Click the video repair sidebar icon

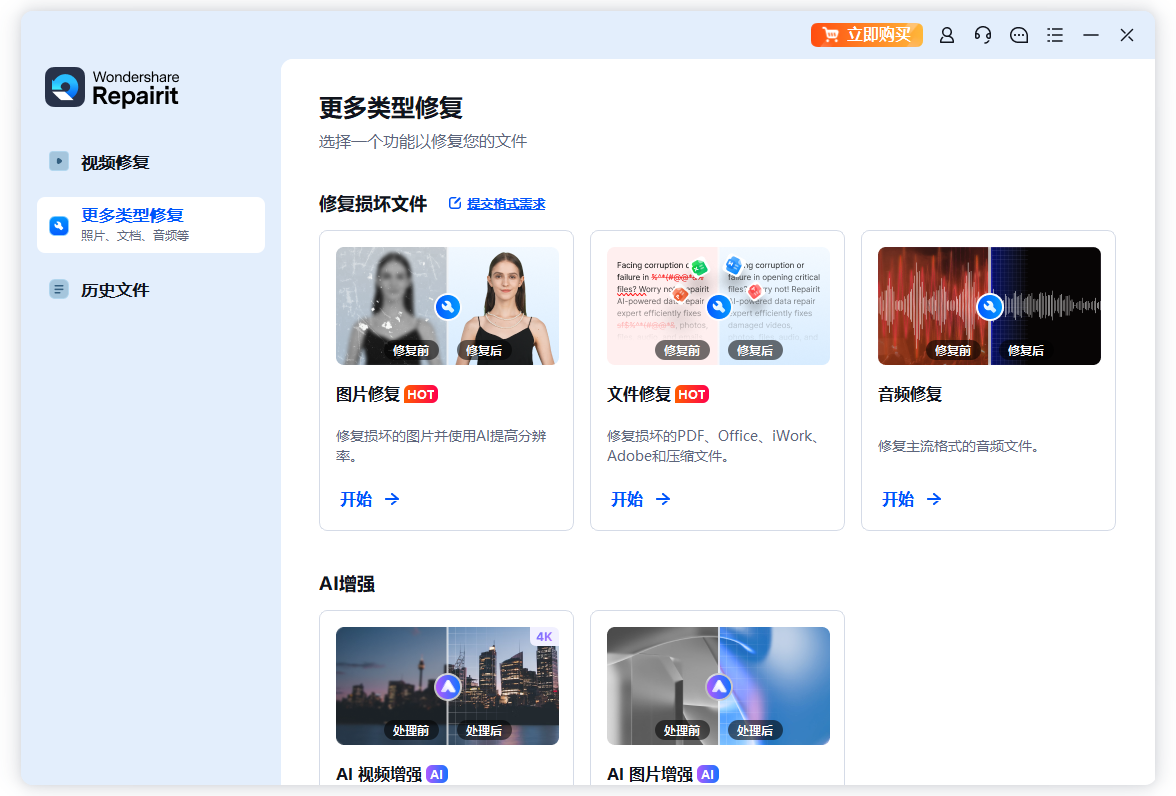click(x=59, y=161)
